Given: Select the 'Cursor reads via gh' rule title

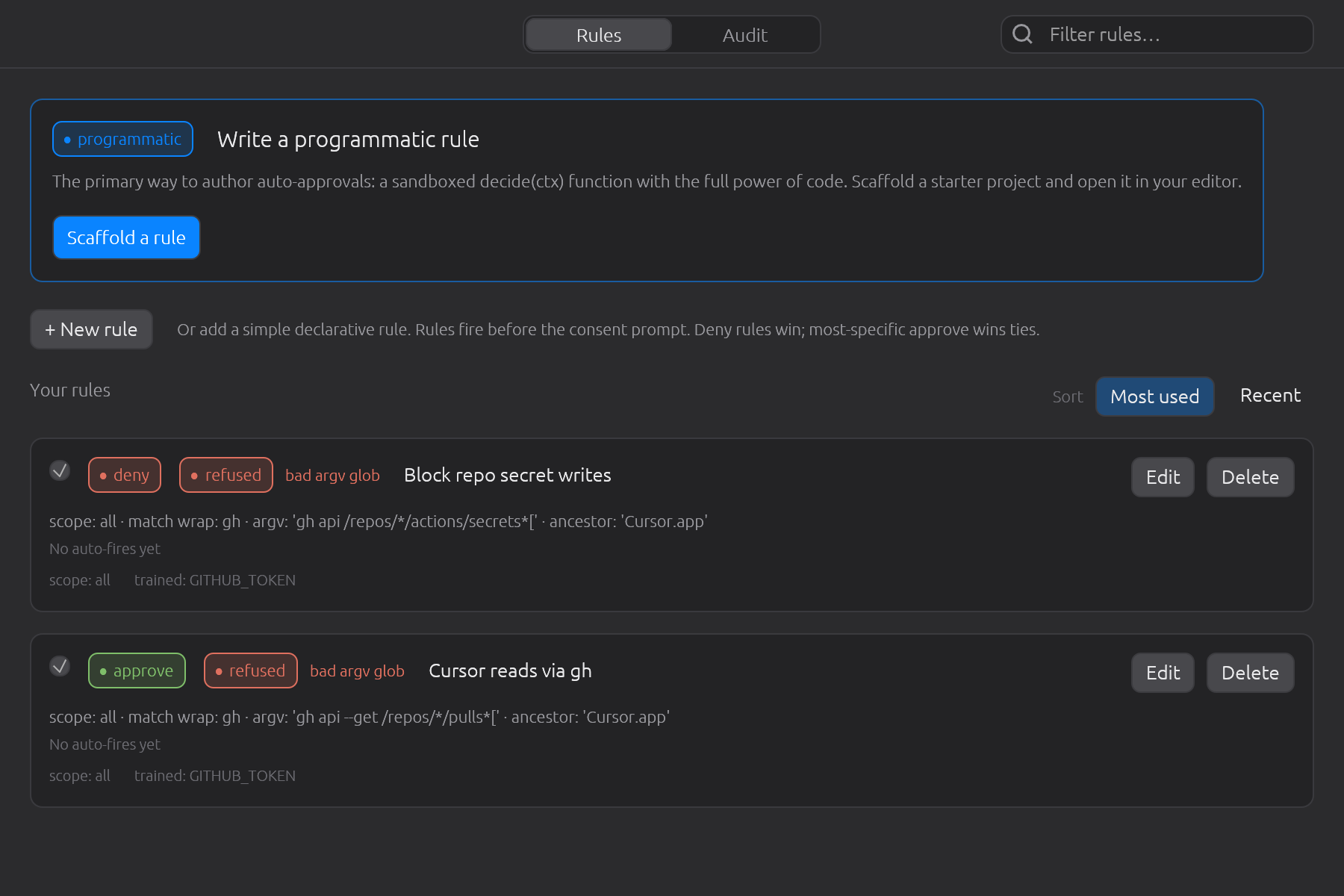Looking at the screenshot, I should pyautogui.click(x=510, y=671).
